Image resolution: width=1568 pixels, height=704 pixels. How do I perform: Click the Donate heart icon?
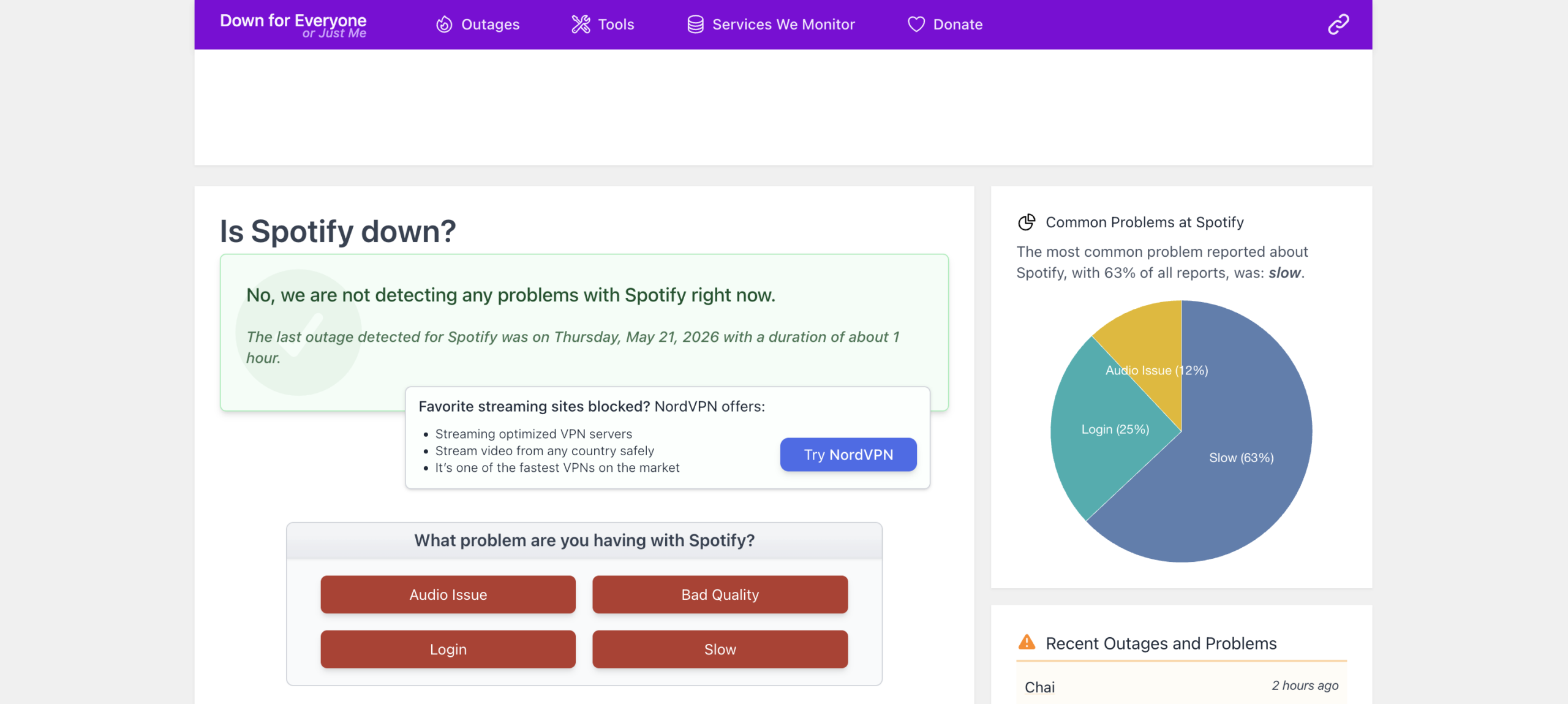tap(916, 25)
